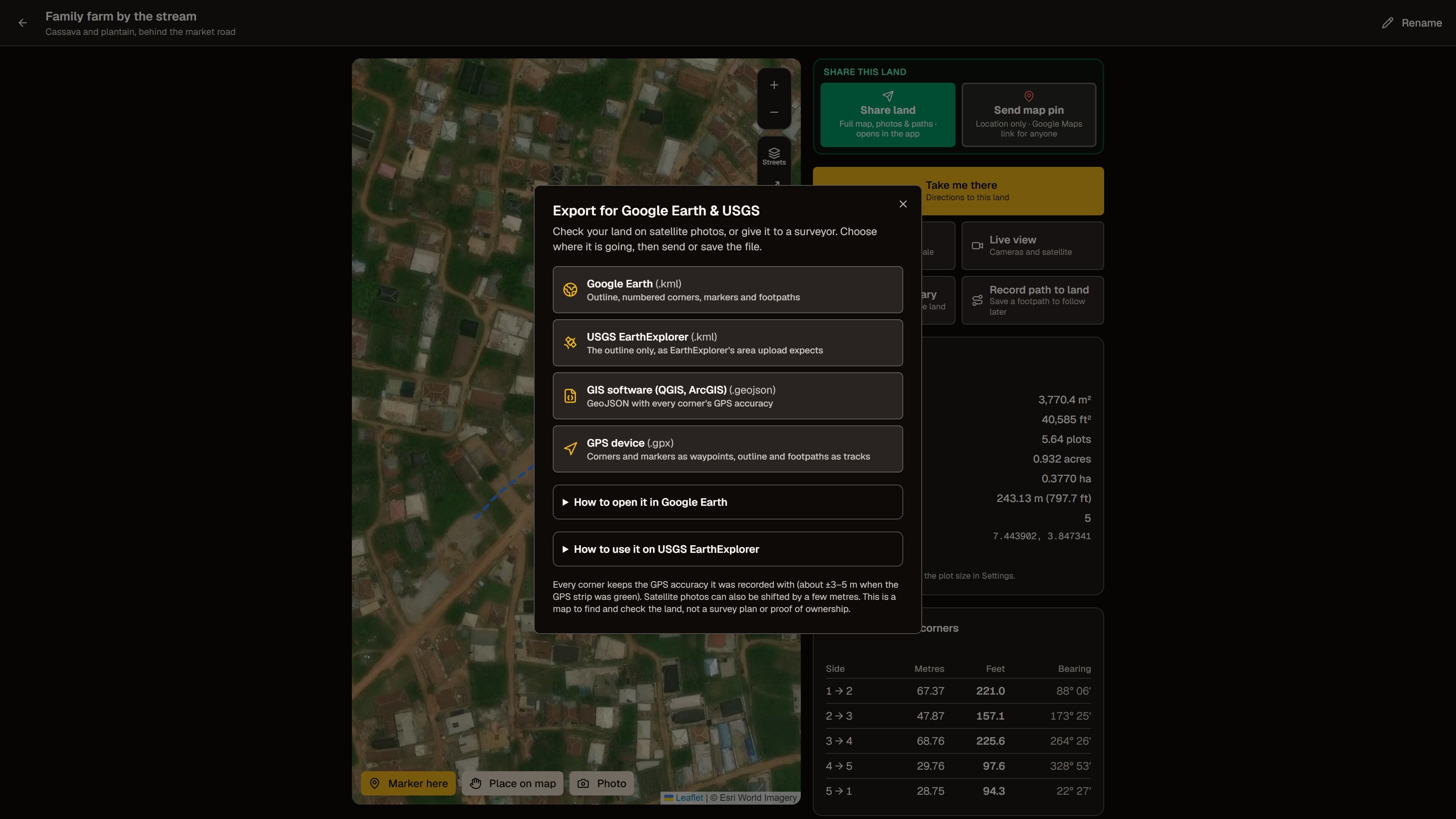1456x819 pixels.
Task: Click the 0.932 acres value
Action: pos(1062,460)
